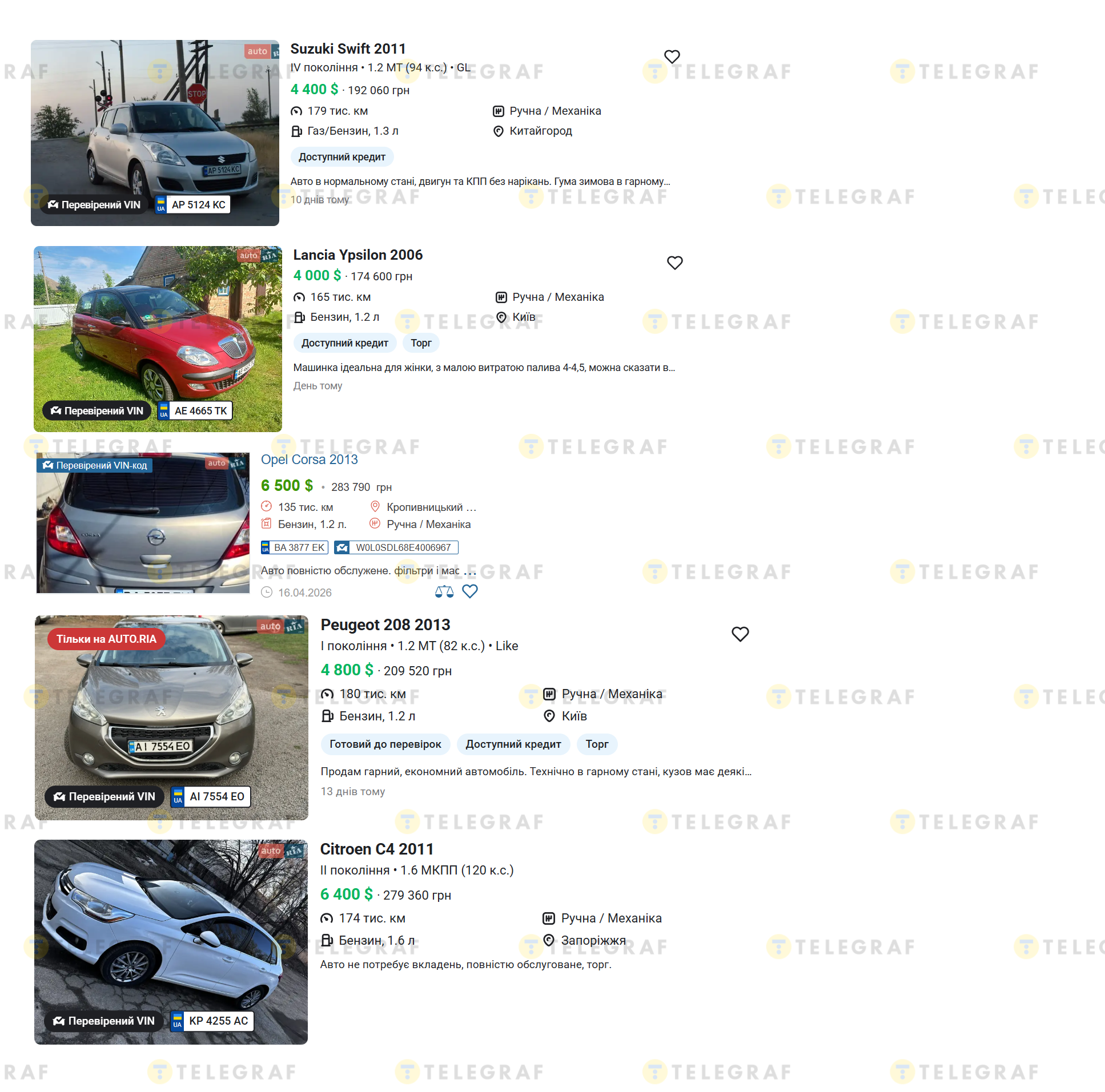Click 'Перевірений VIN' badge on Suzuki photo
The image size is (1105, 1092).
(x=94, y=205)
